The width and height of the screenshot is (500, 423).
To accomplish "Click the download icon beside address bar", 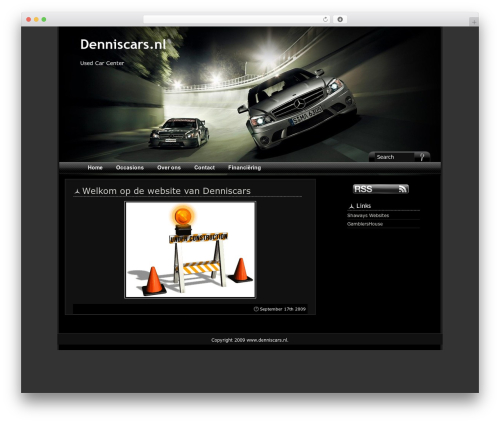I will tap(340, 19).
